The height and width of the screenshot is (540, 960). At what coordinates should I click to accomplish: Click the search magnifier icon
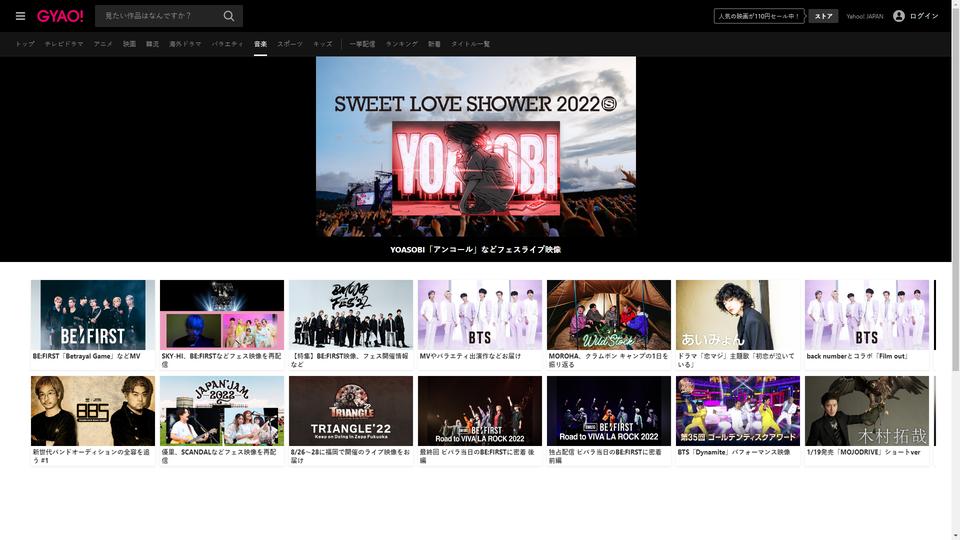[x=228, y=16]
